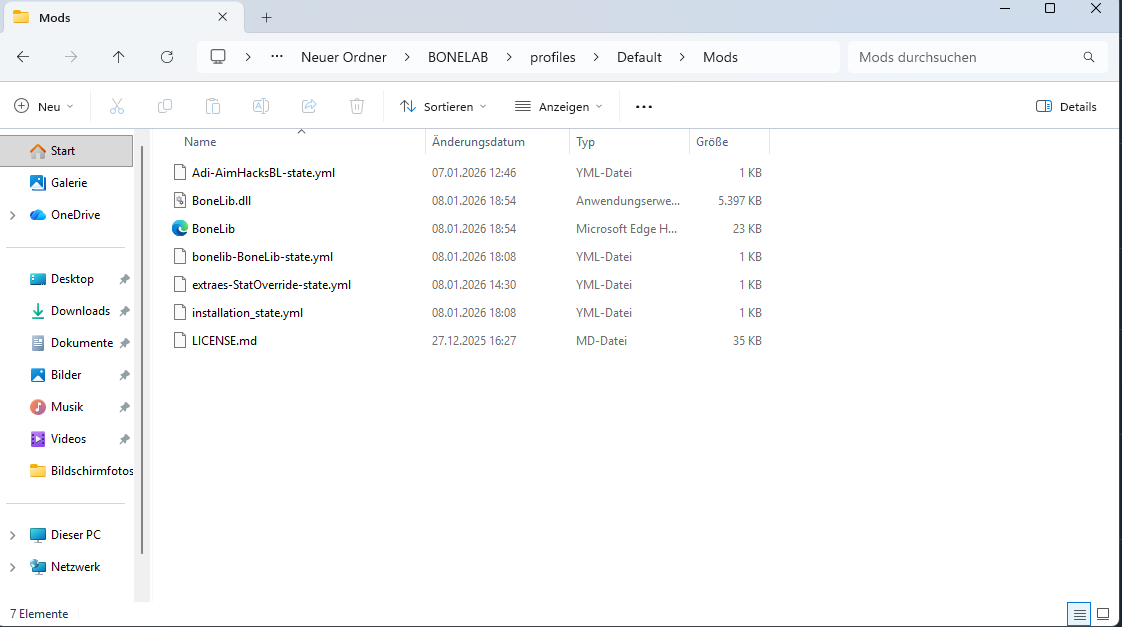Open the Anzeigen view menu
This screenshot has height=627, width=1122.
pos(559,107)
